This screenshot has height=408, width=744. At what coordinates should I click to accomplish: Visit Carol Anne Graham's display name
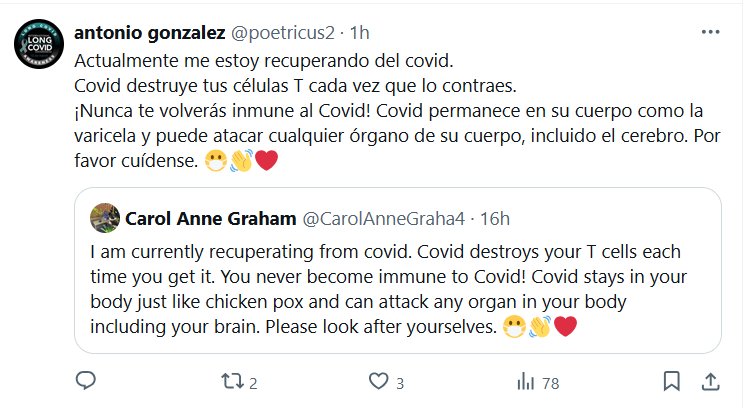pyautogui.click(x=209, y=217)
